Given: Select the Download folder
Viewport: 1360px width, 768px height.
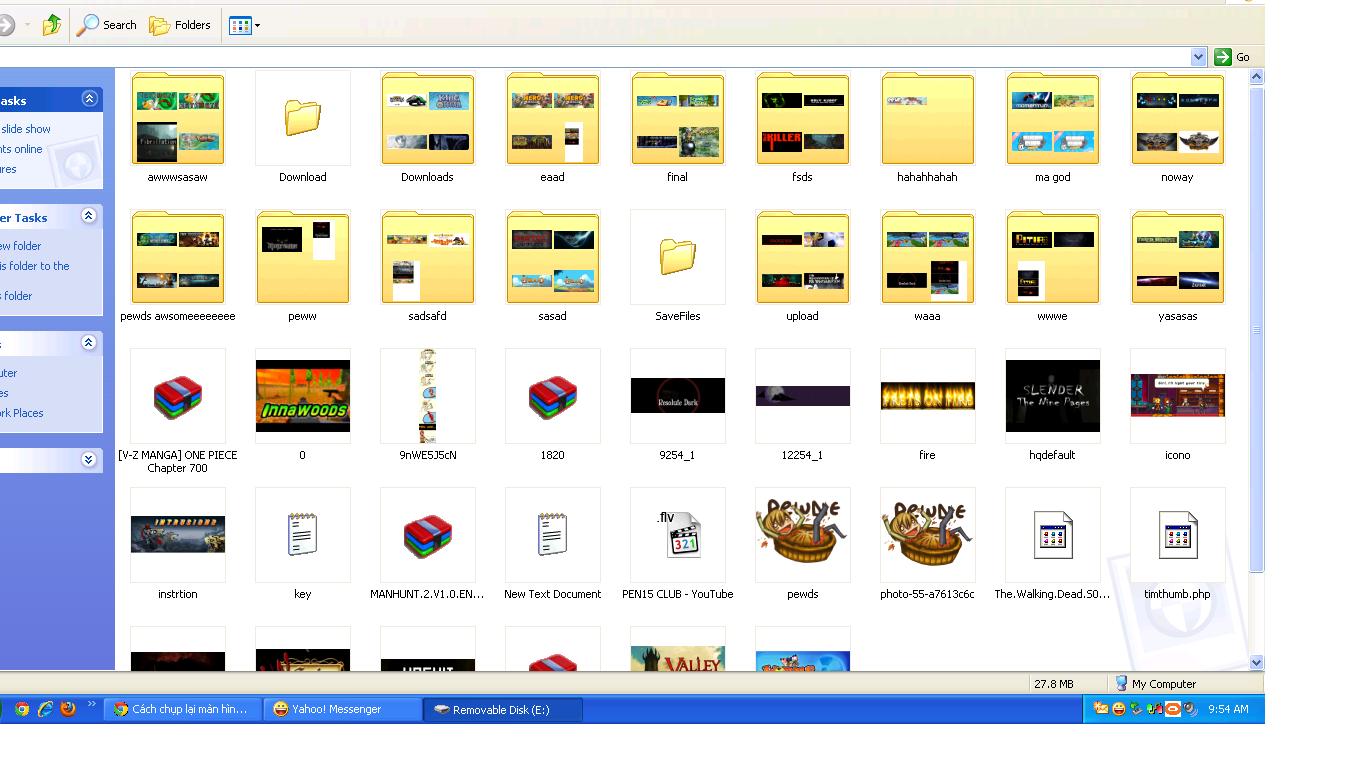Looking at the screenshot, I should click(303, 128).
